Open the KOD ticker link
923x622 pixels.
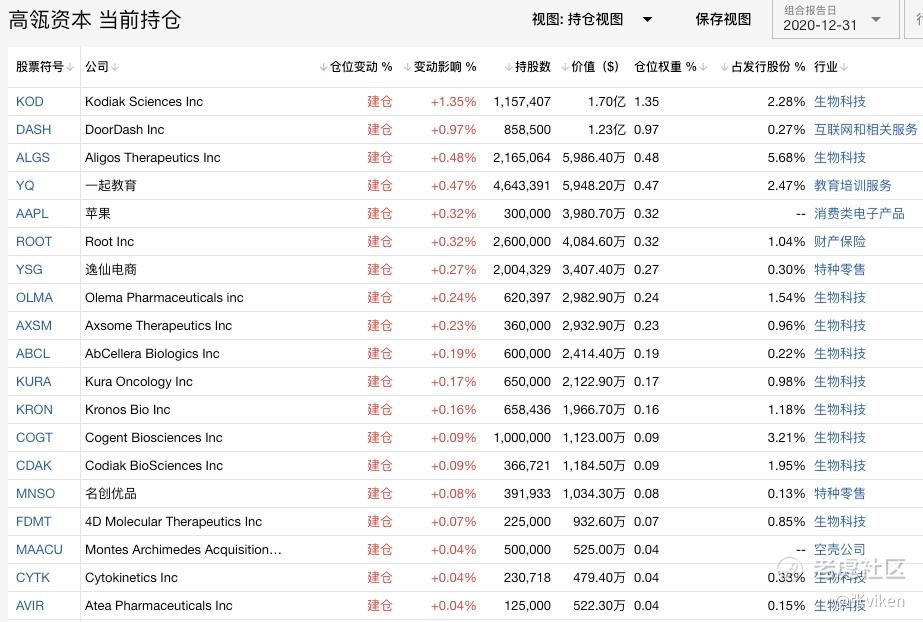(29, 101)
